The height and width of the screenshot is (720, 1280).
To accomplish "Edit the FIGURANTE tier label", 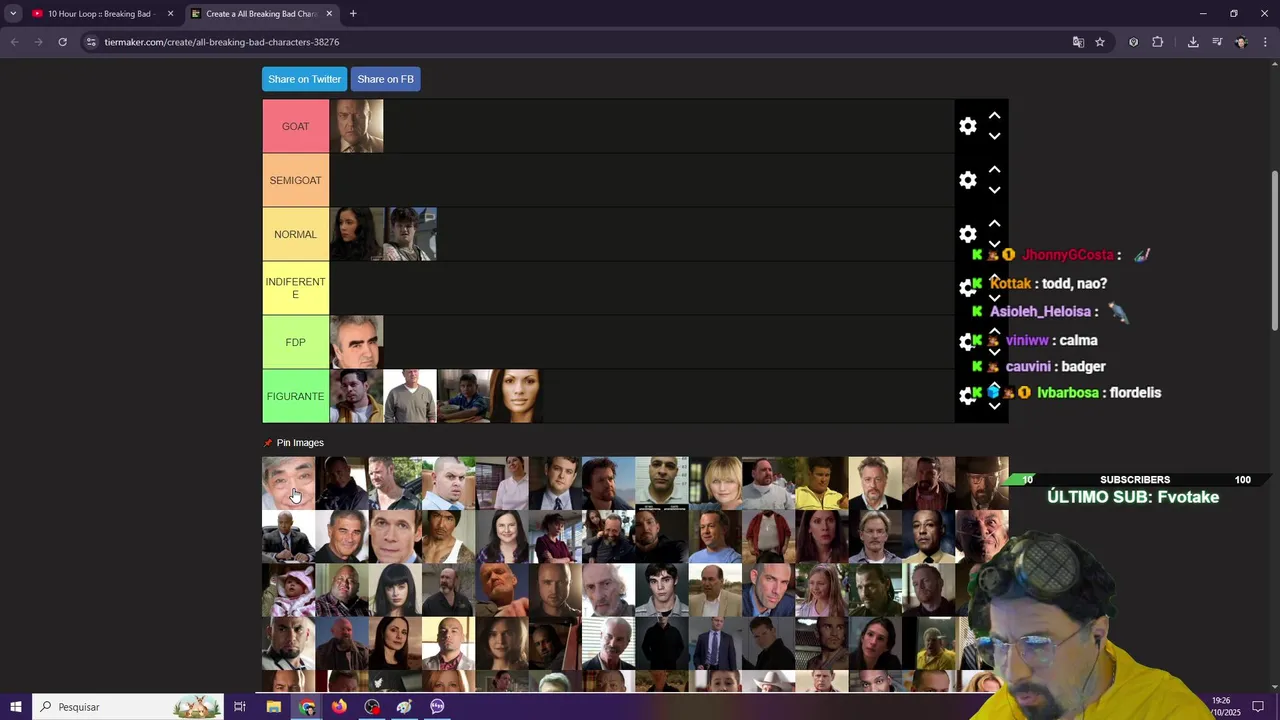I will [295, 396].
